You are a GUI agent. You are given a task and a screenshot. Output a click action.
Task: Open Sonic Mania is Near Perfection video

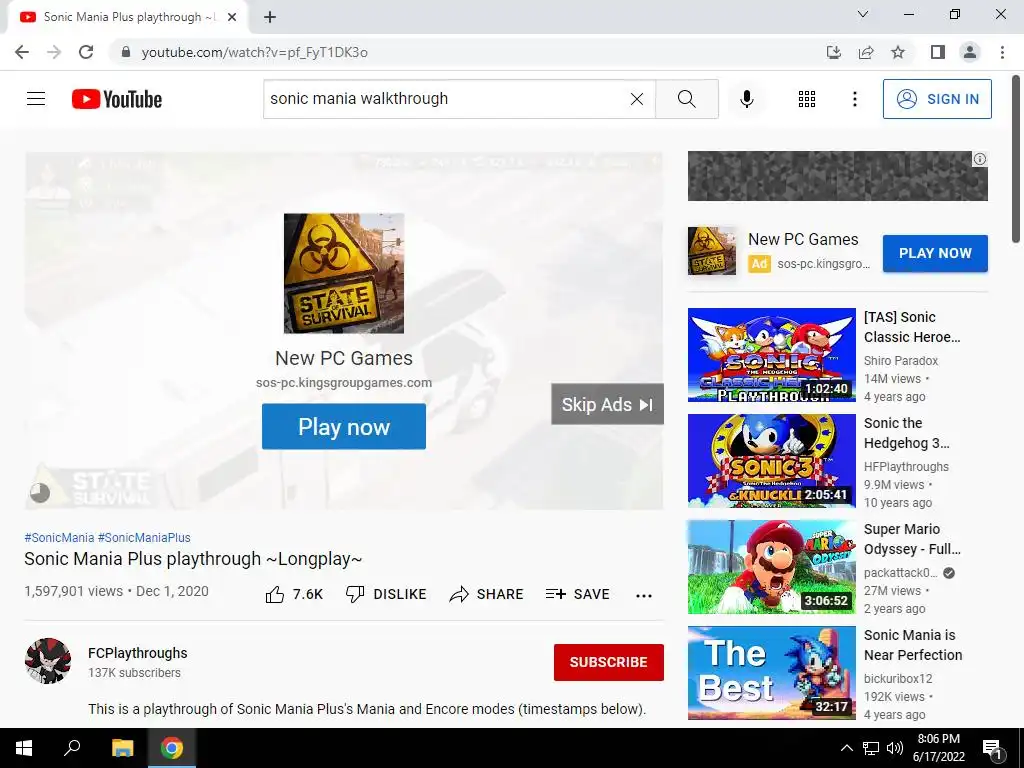(771, 673)
